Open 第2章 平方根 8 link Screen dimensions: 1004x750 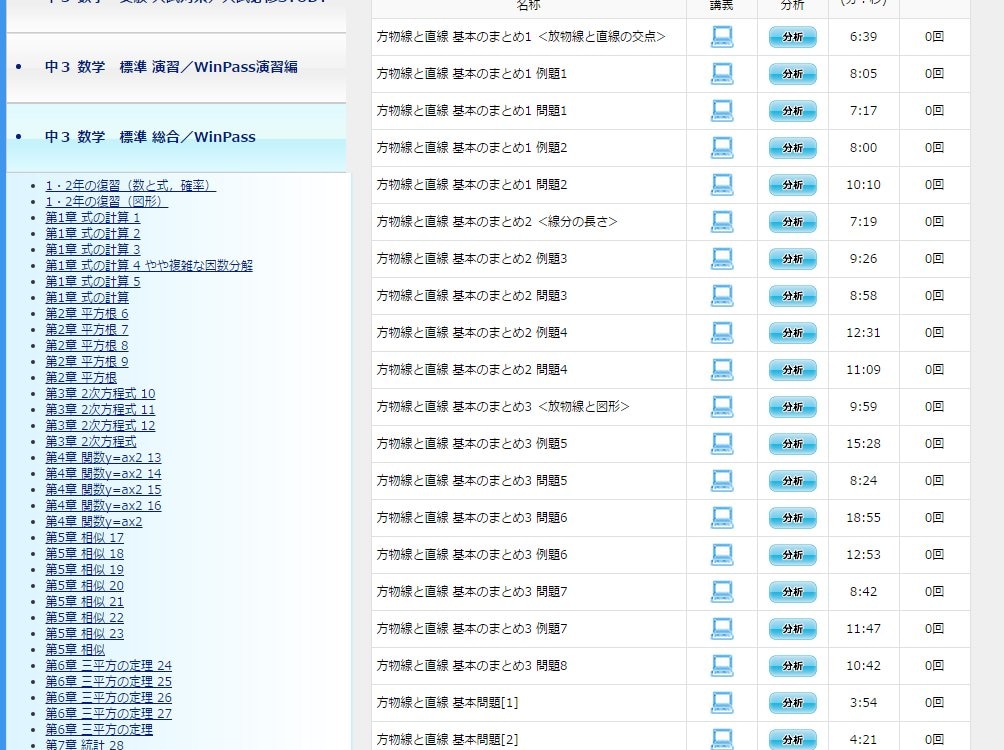point(86,346)
